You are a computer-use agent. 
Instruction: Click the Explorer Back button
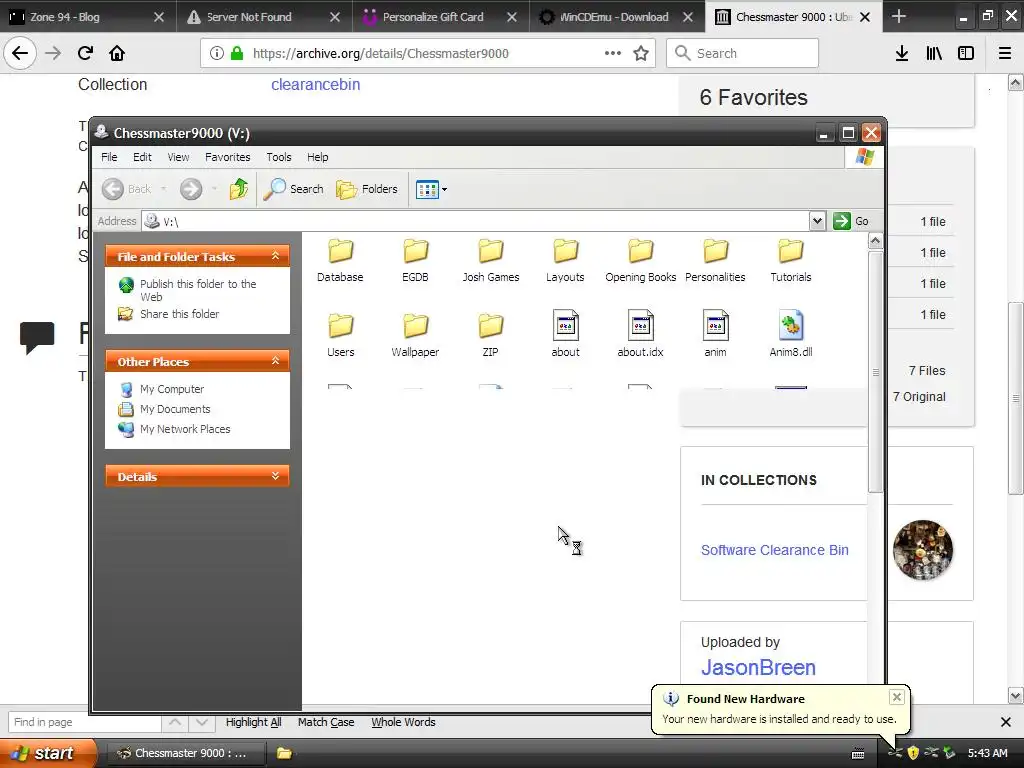[127, 189]
